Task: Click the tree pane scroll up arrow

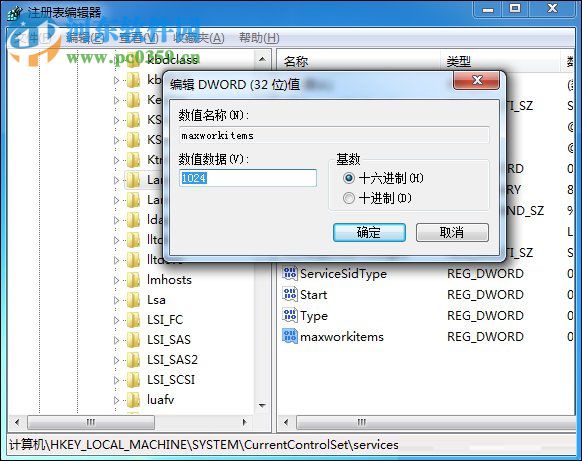Action: coord(262,59)
